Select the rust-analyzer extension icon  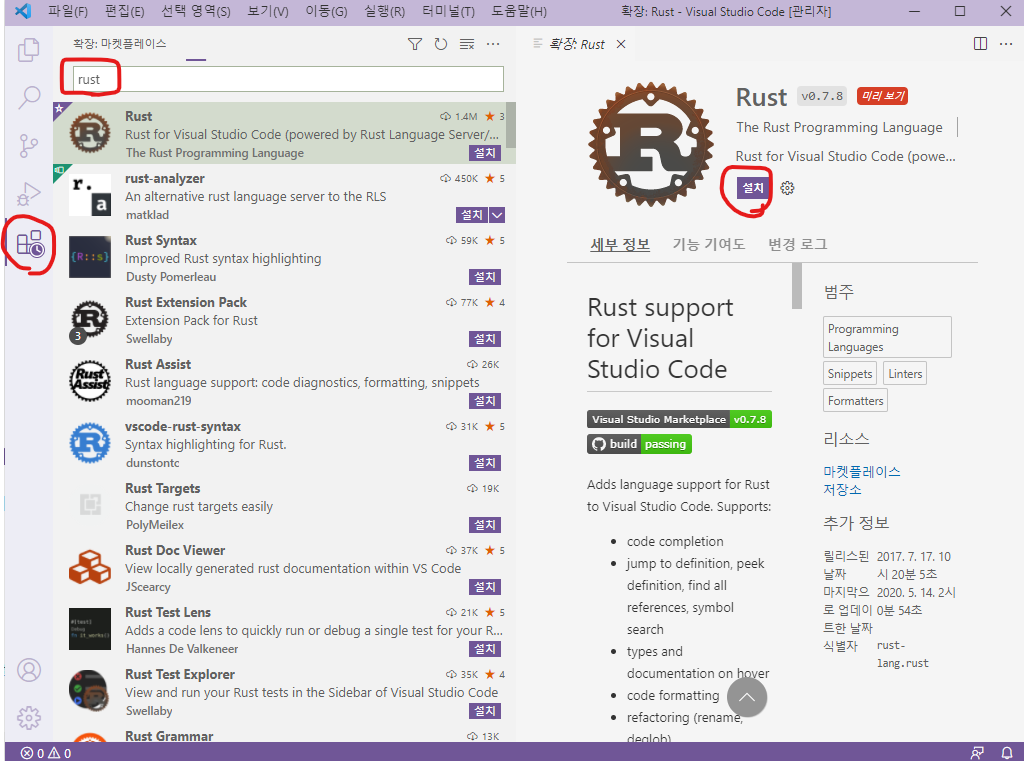pos(90,195)
